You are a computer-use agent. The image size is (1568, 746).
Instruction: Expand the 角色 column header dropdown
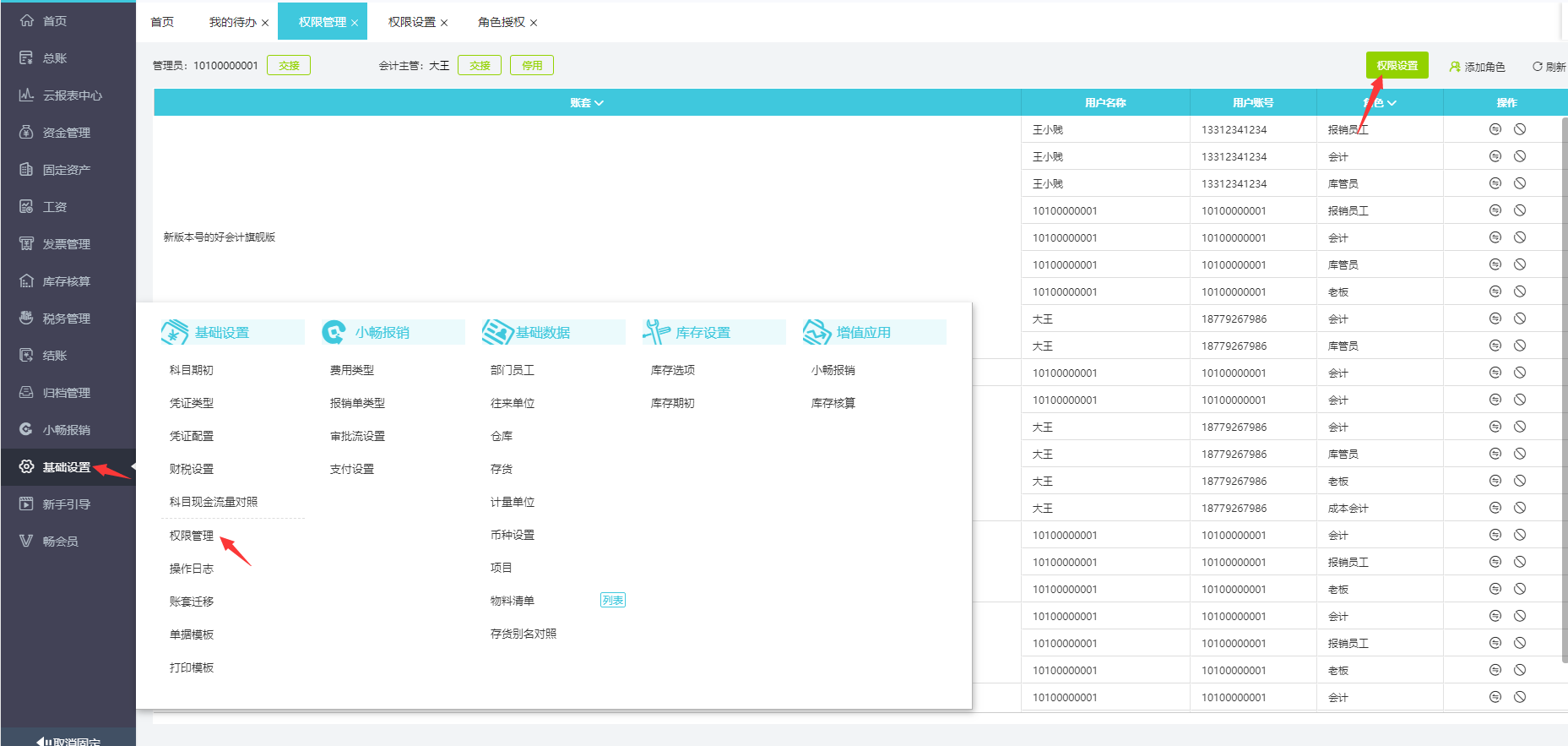click(x=1380, y=103)
